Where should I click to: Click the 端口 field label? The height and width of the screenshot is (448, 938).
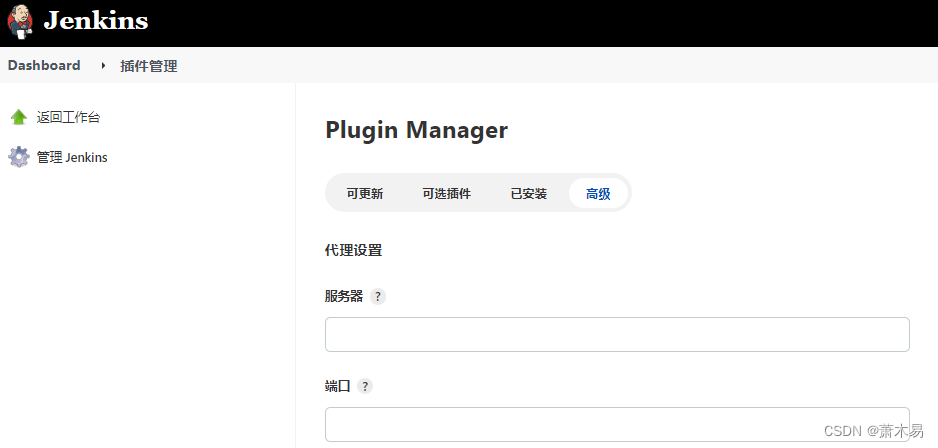pyautogui.click(x=337, y=386)
